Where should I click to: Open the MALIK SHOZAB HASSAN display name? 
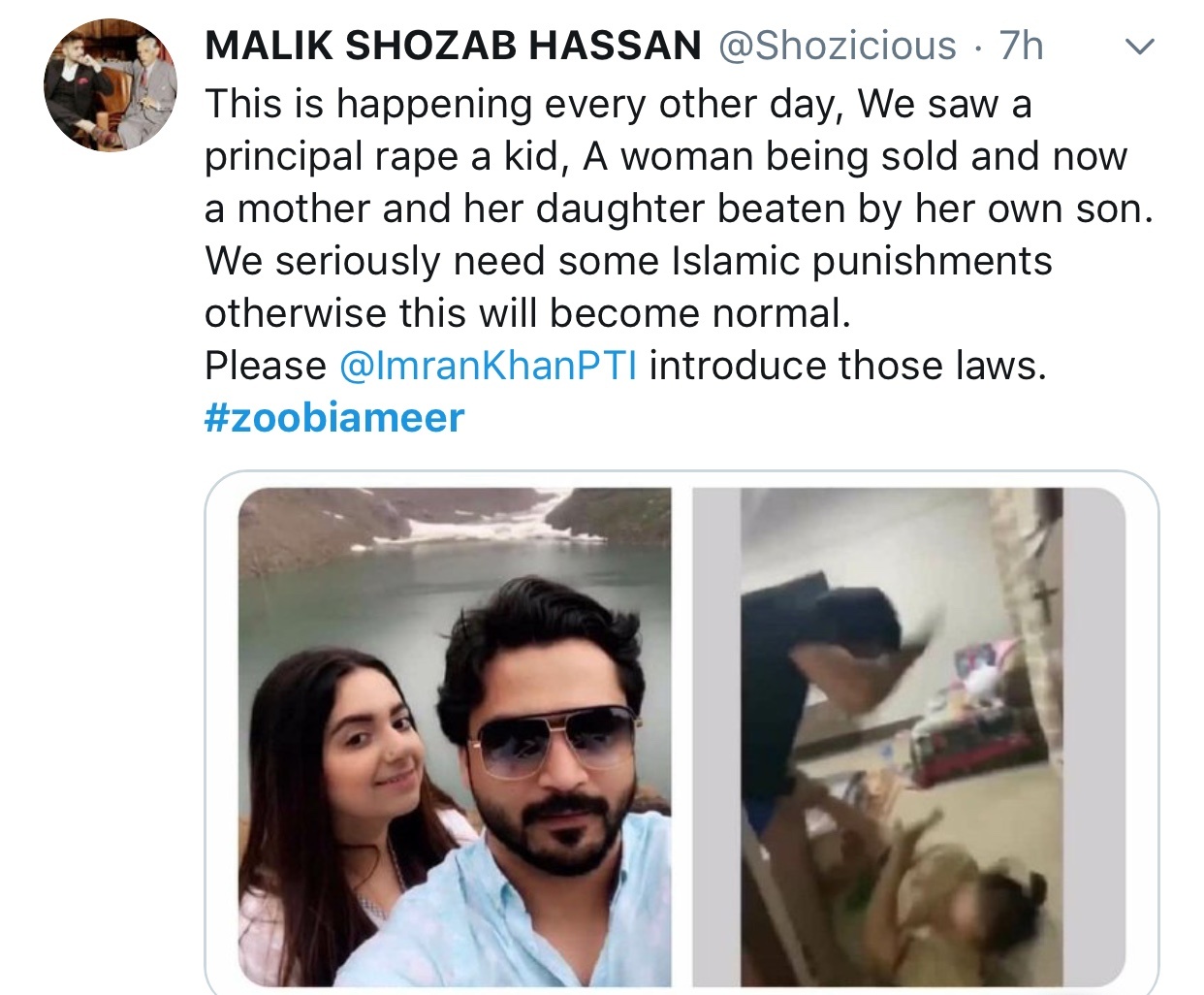point(453,46)
